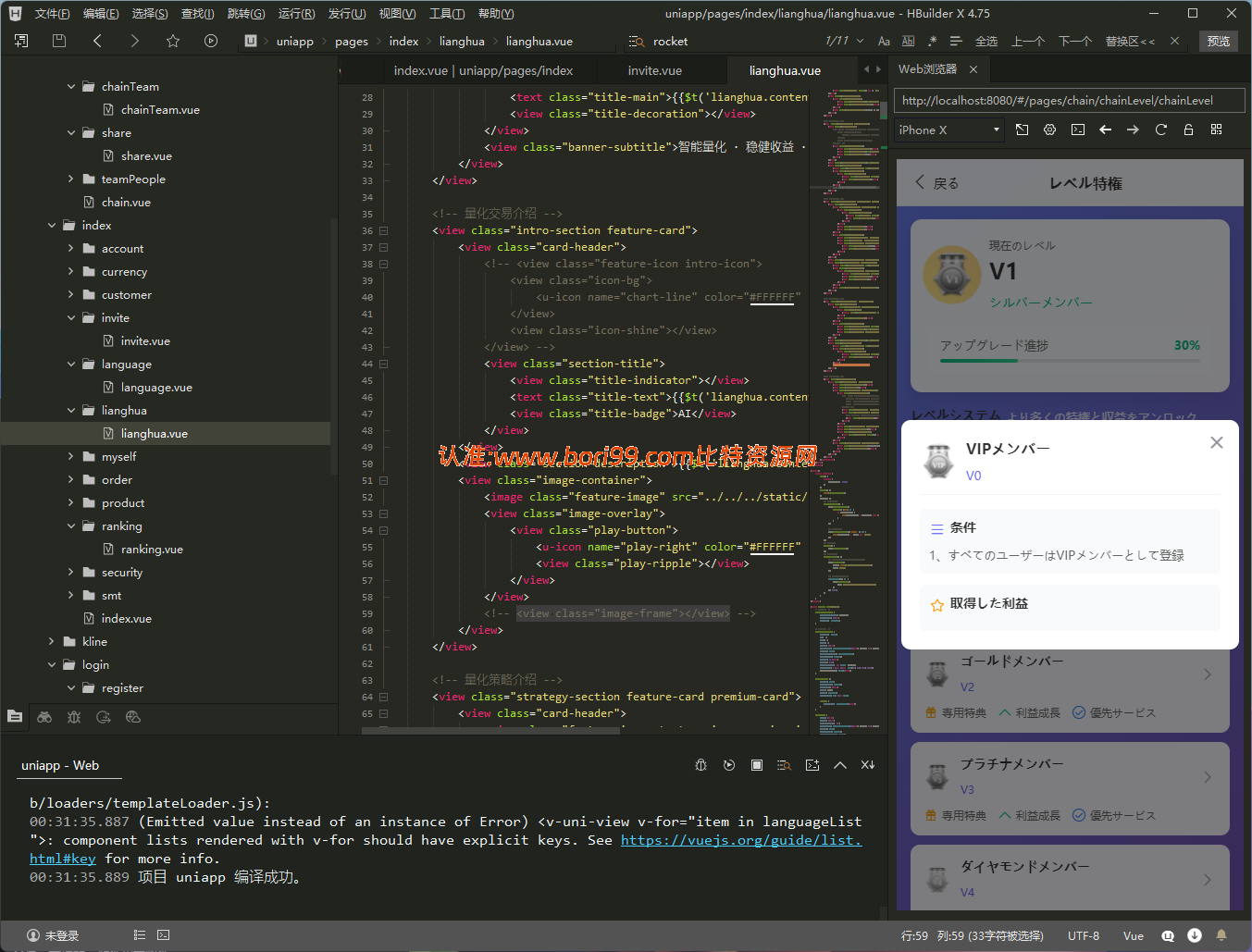
Task: Click the binoculars search icon in sidebar
Action: pos(44,717)
